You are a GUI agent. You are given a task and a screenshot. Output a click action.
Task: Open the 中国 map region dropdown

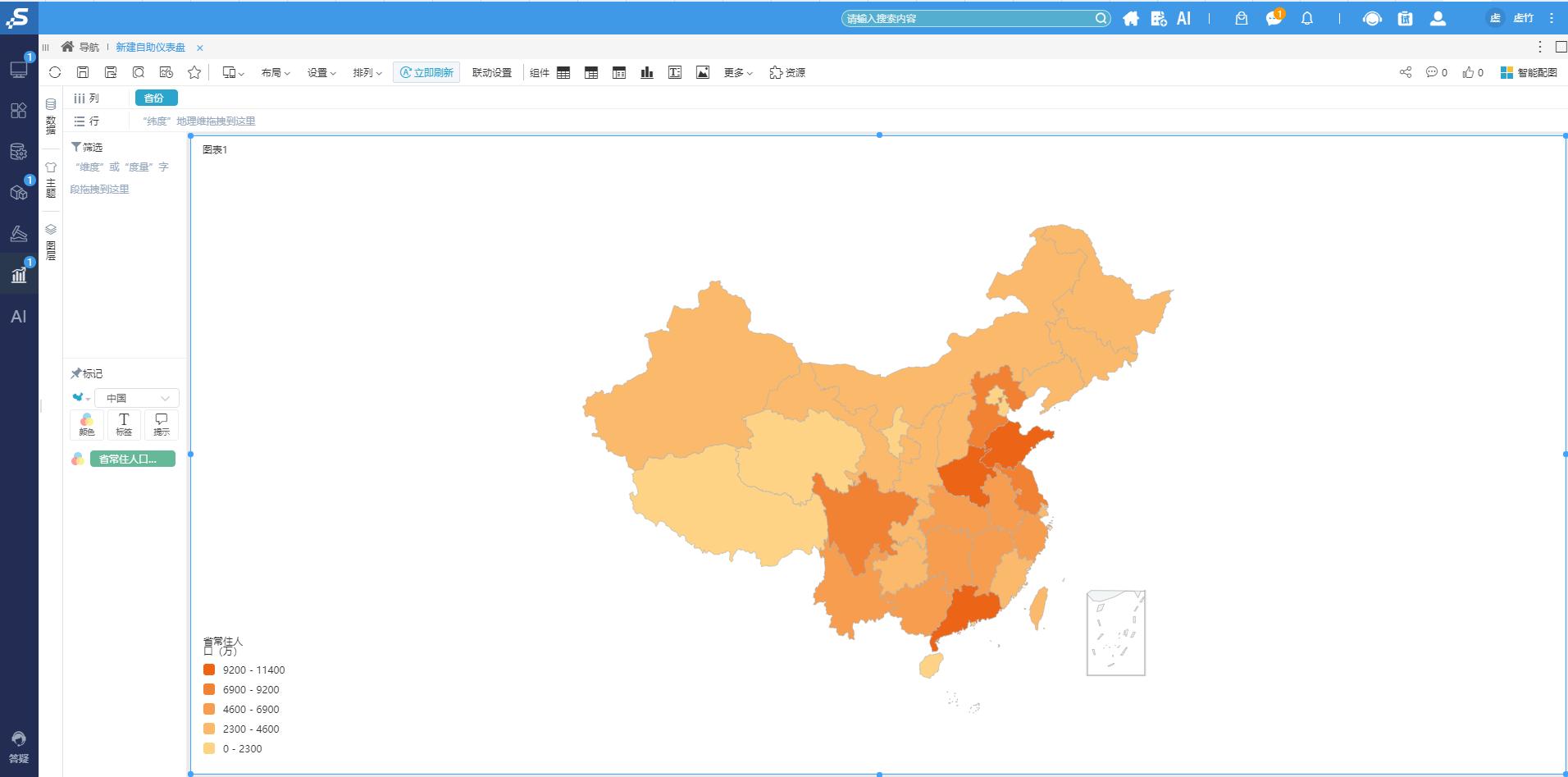tap(136, 397)
